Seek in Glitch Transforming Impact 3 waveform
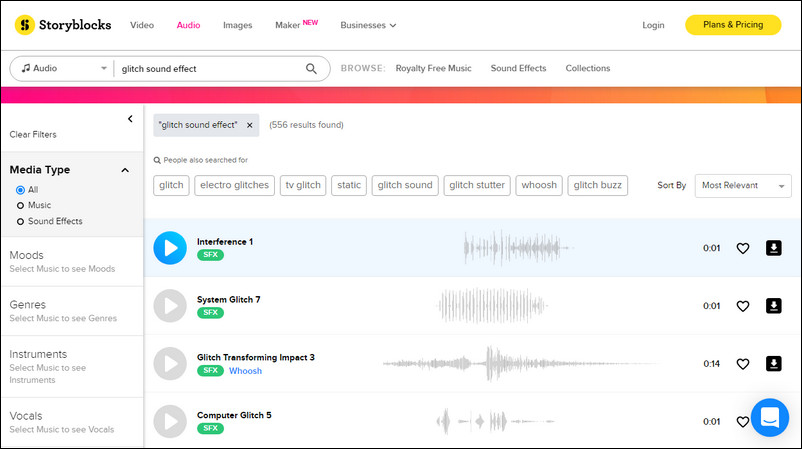The width and height of the screenshot is (802, 449). point(522,364)
